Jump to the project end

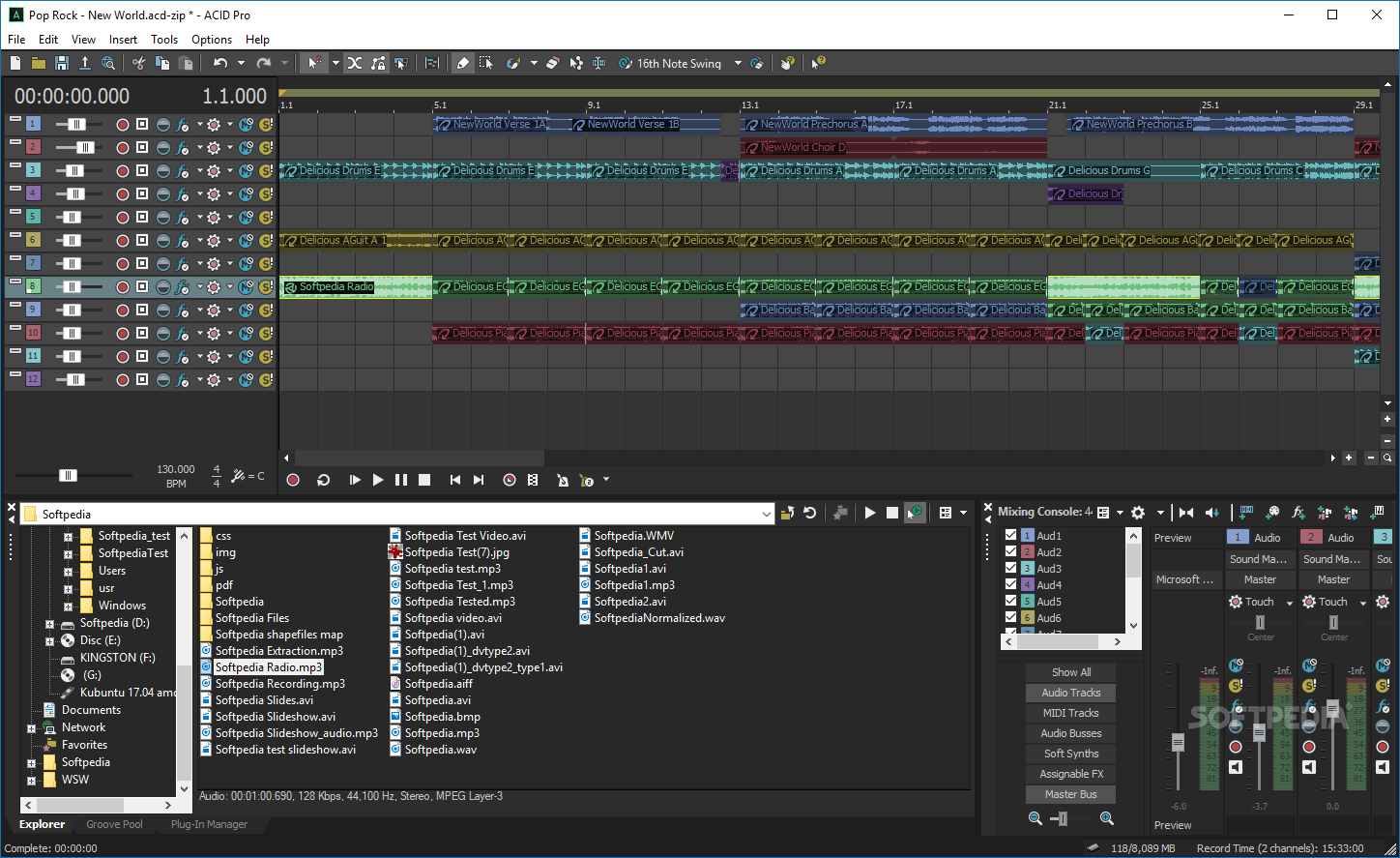click(479, 480)
